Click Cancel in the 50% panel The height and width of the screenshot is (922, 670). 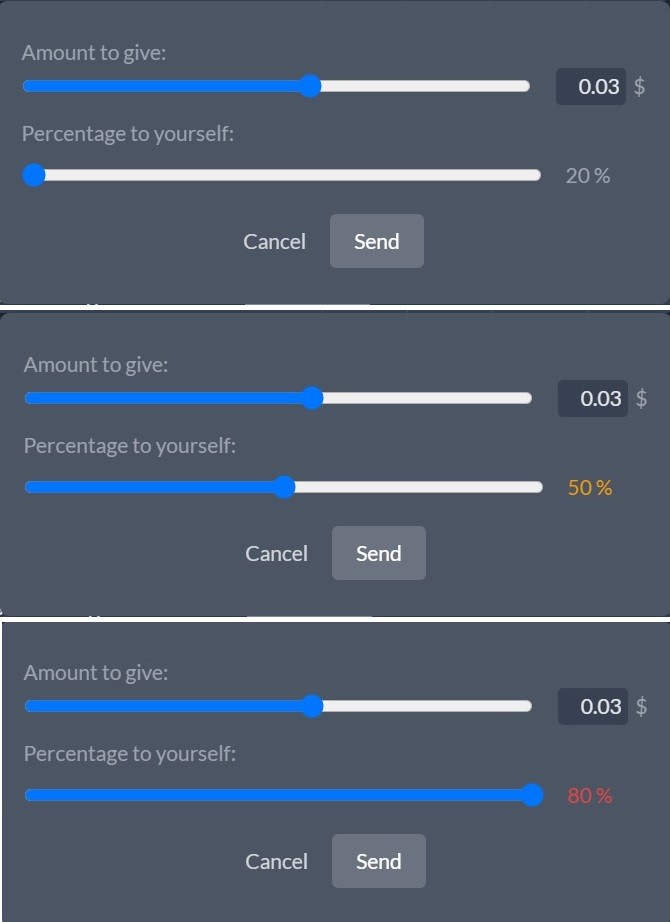(276, 553)
